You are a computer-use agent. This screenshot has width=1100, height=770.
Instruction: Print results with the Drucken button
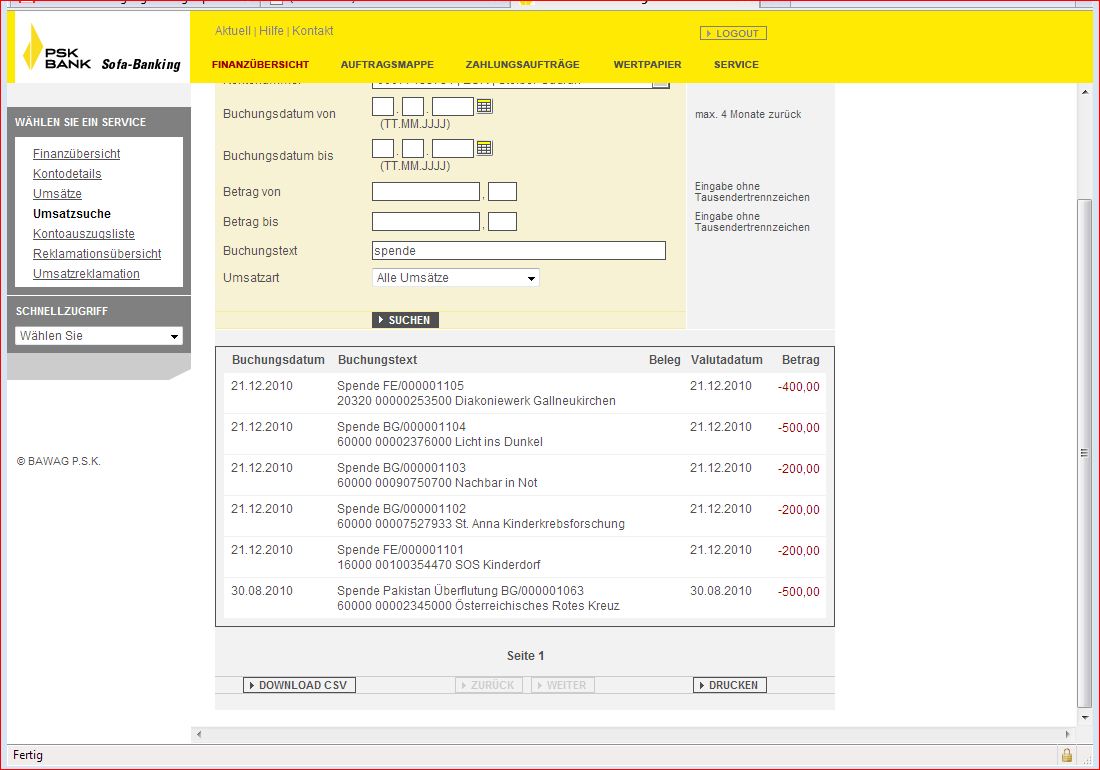tap(730, 685)
